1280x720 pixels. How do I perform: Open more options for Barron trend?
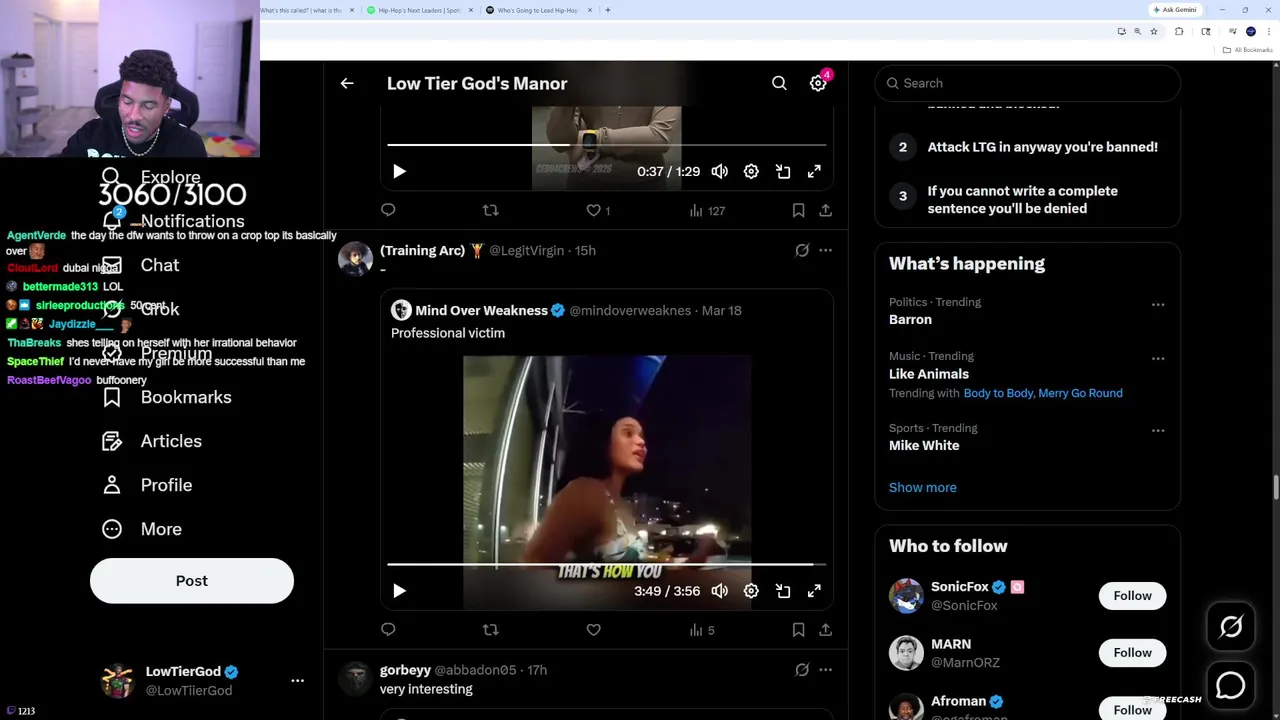pyautogui.click(x=1158, y=304)
